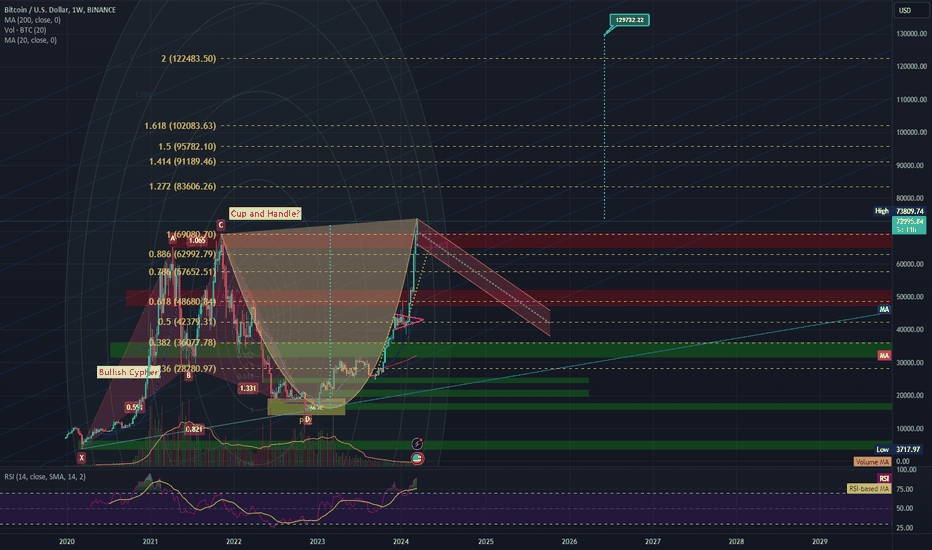Click the C point marker of the pattern
This screenshot has width=932, height=550.
pyautogui.click(x=221, y=225)
